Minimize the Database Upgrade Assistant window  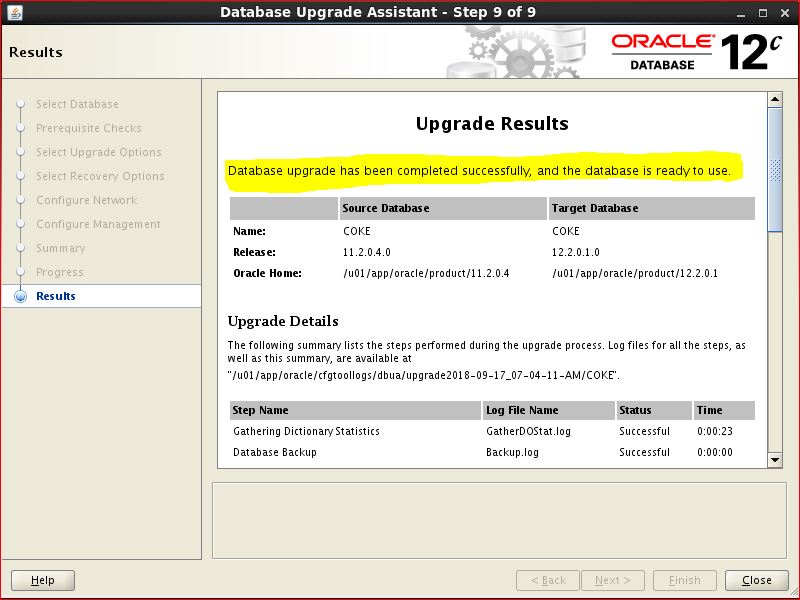point(740,12)
